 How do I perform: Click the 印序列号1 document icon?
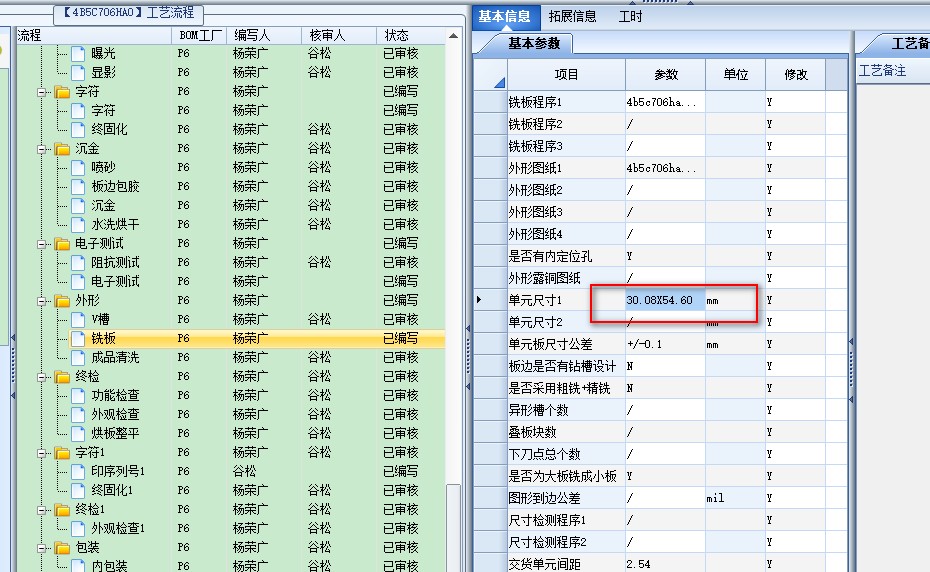(x=78, y=471)
